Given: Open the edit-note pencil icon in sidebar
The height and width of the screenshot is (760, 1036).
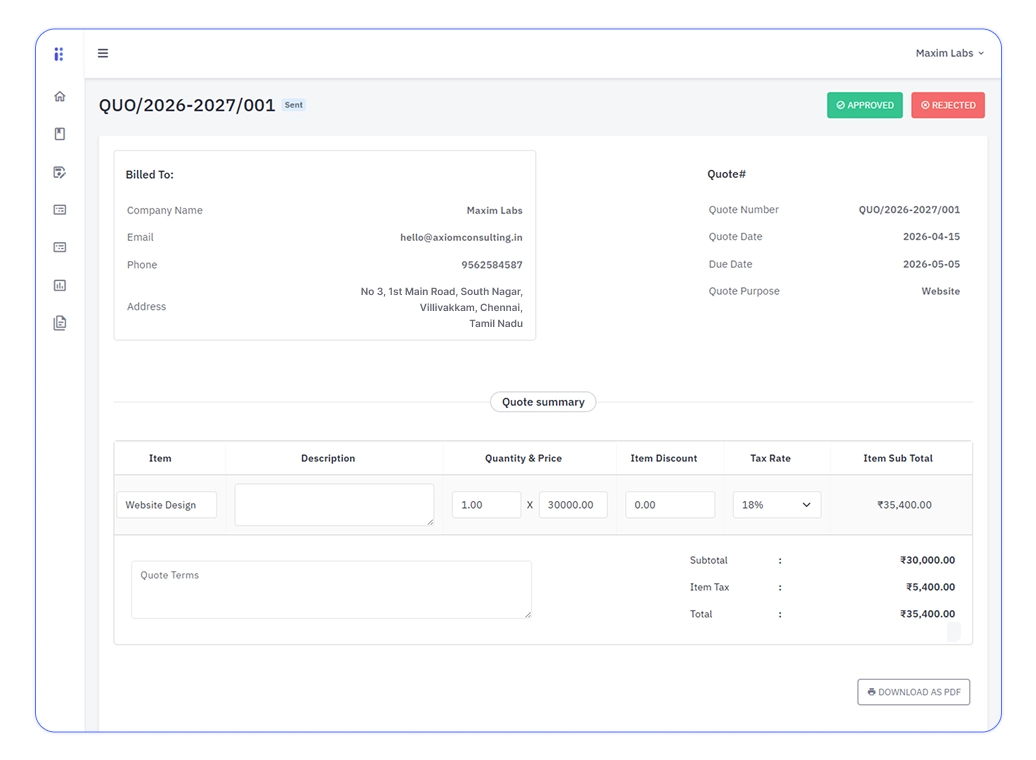Looking at the screenshot, I should pos(59,172).
